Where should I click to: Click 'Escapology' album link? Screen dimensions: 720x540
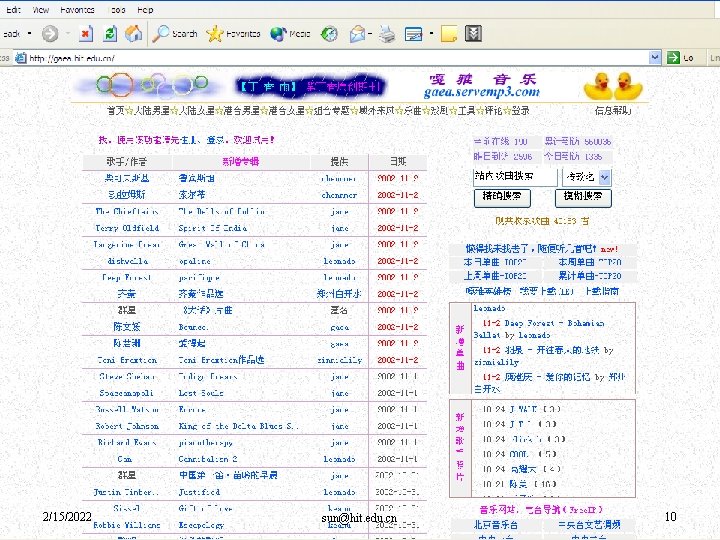[201, 525]
